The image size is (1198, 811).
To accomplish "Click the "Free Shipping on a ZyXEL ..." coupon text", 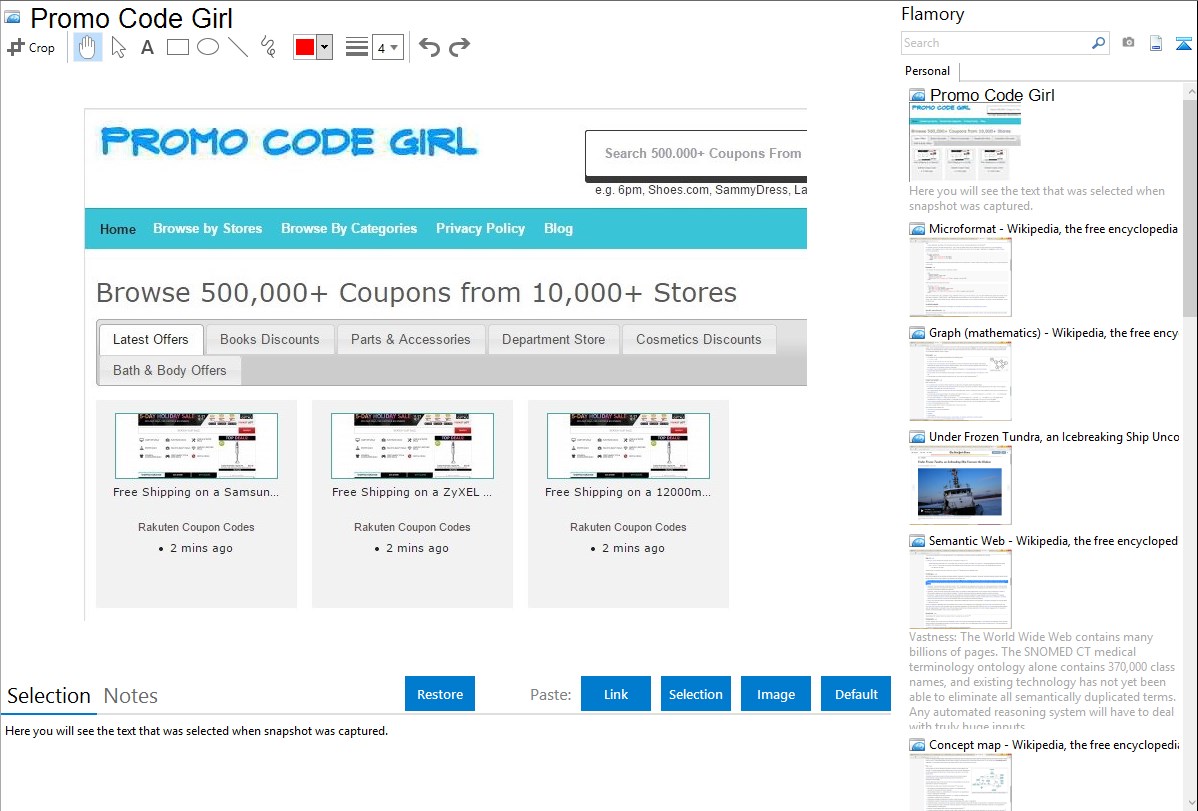I will (x=412, y=492).
